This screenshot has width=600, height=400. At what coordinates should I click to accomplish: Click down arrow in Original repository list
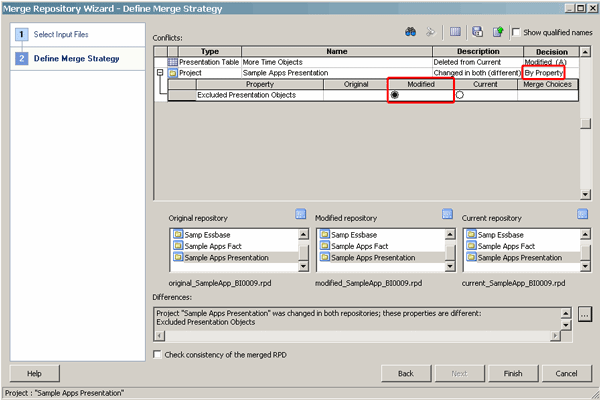pyautogui.click(x=303, y=266)
